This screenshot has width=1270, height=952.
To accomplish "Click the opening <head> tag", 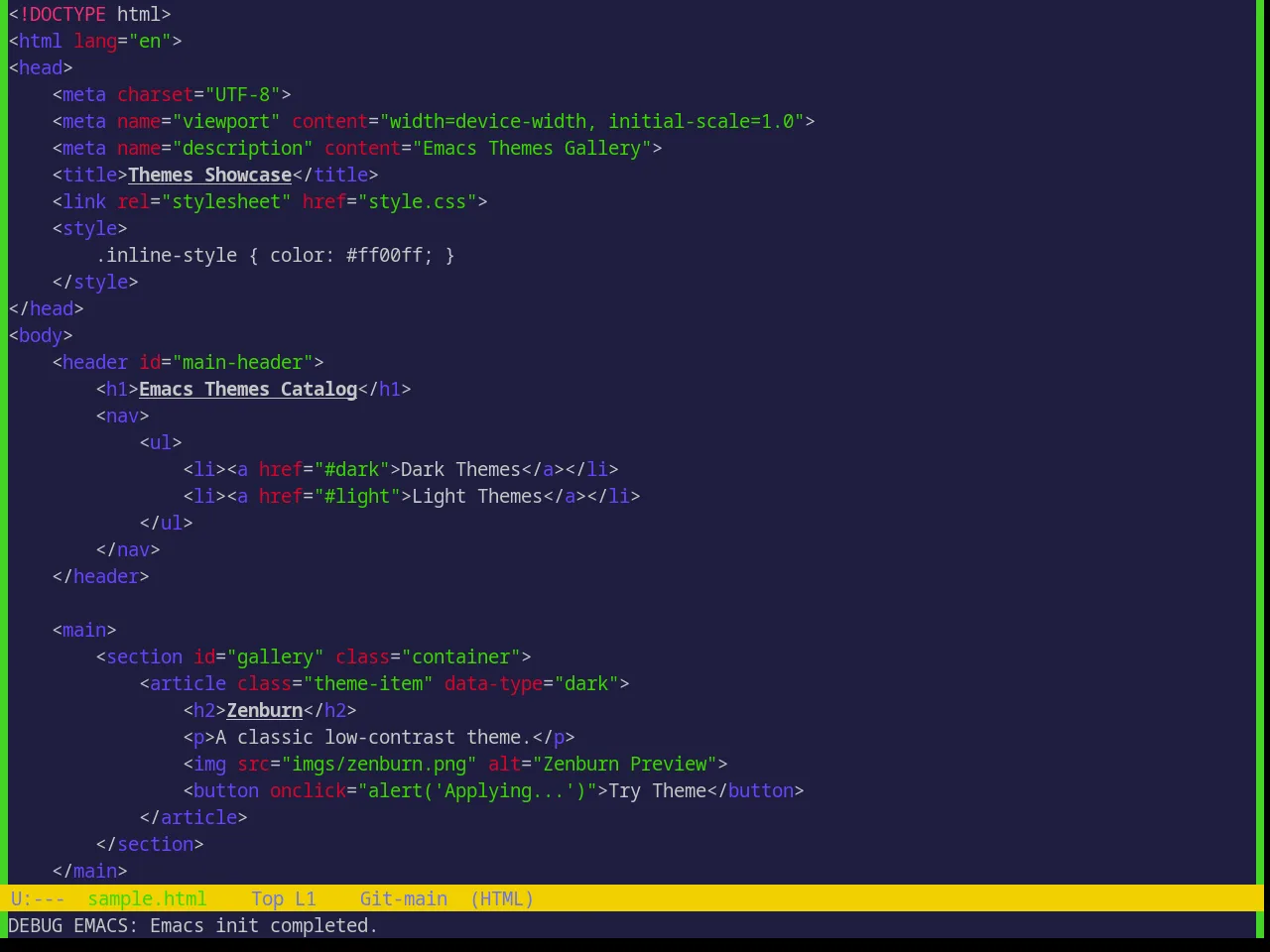I will click(x=41, y=67).
